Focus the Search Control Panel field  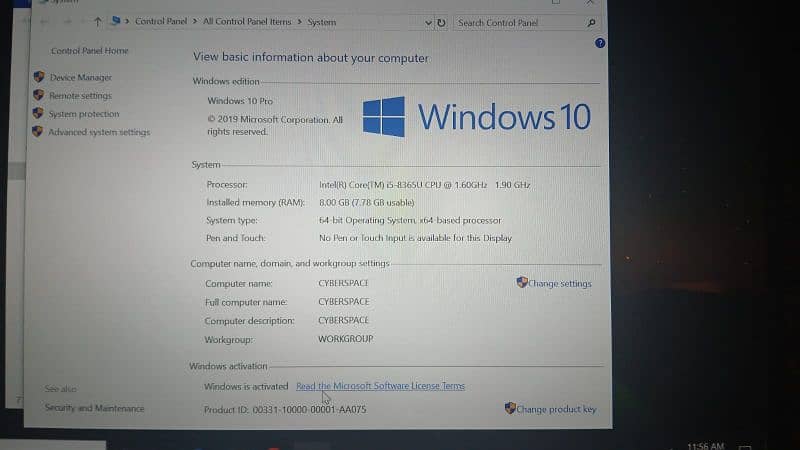coord(518,22)
